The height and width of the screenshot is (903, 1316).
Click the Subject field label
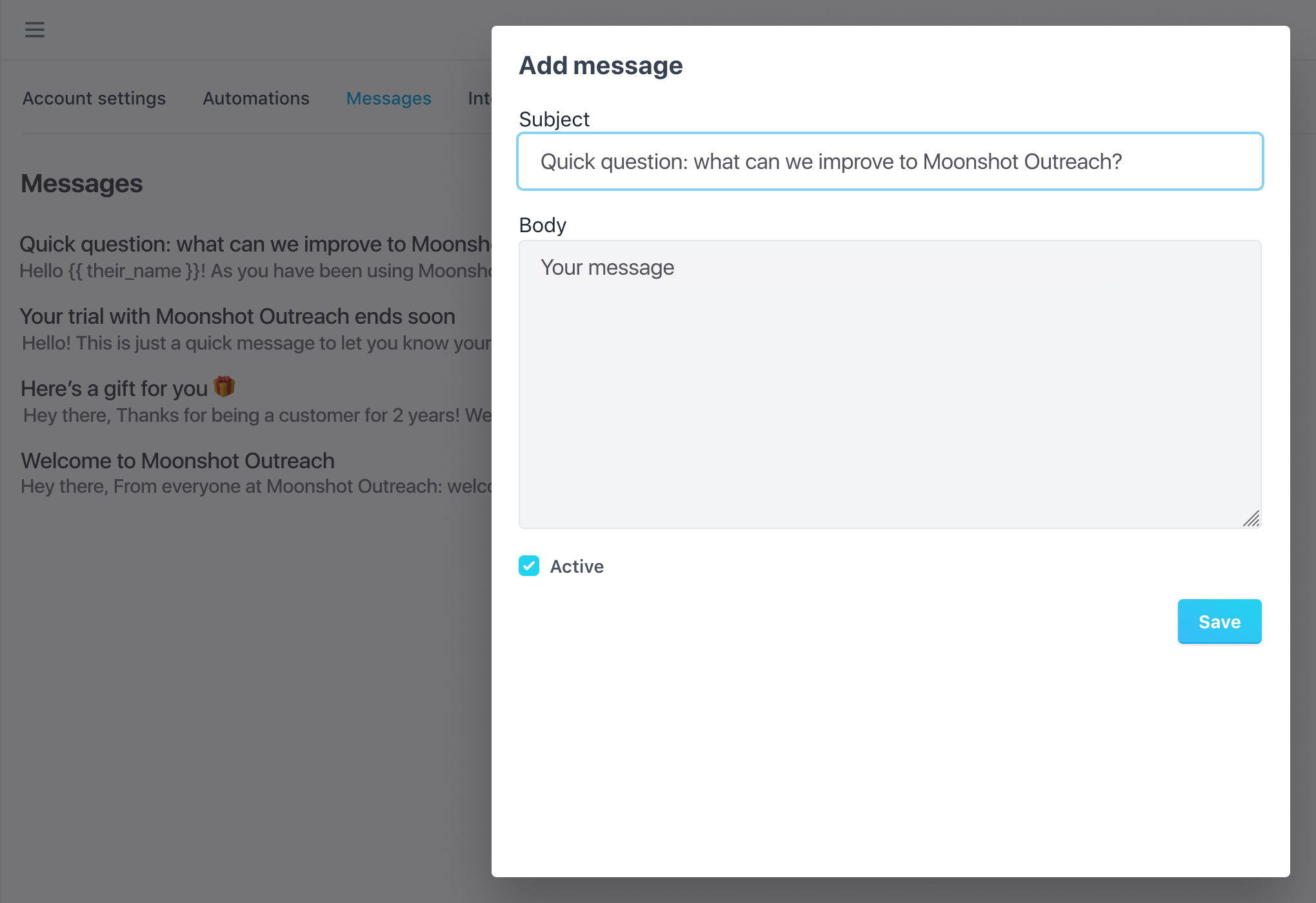pos(553,119)
